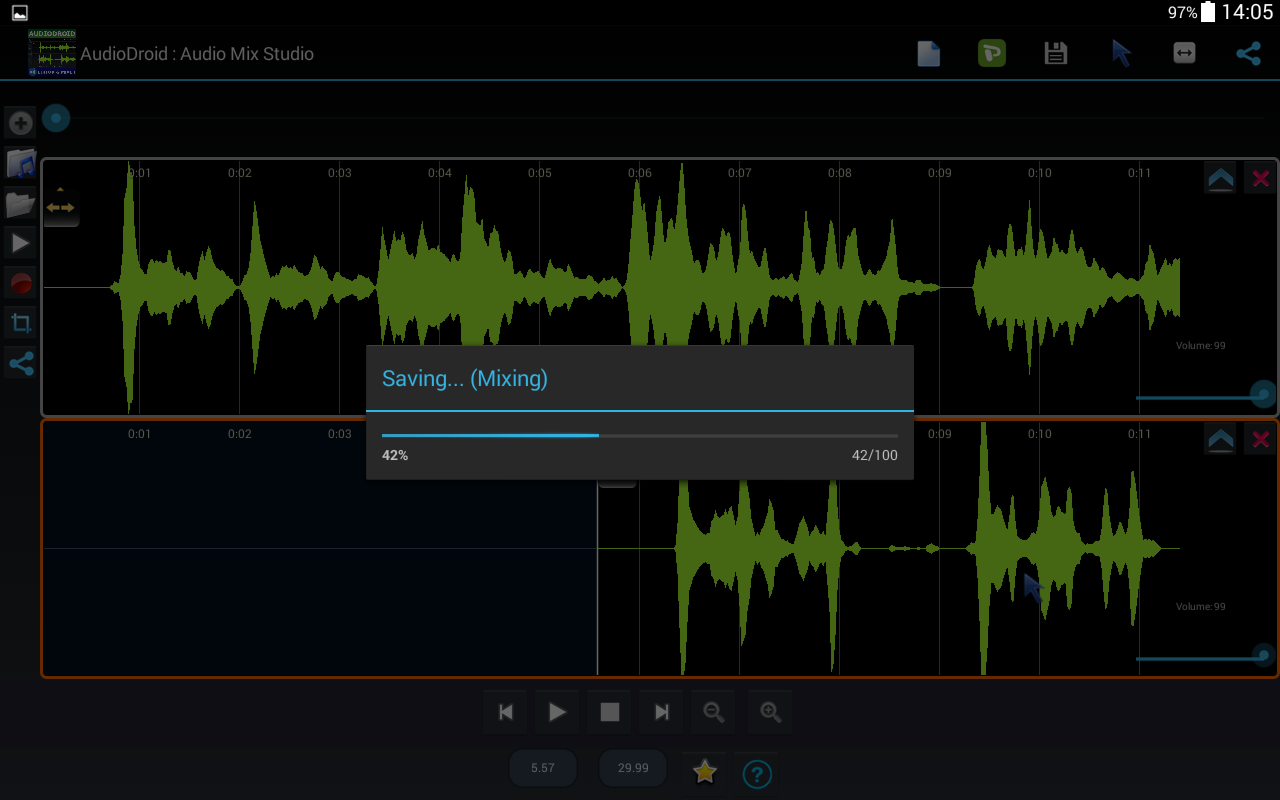Tap the 0:06 marker on upper track

(x=640, y=173)
